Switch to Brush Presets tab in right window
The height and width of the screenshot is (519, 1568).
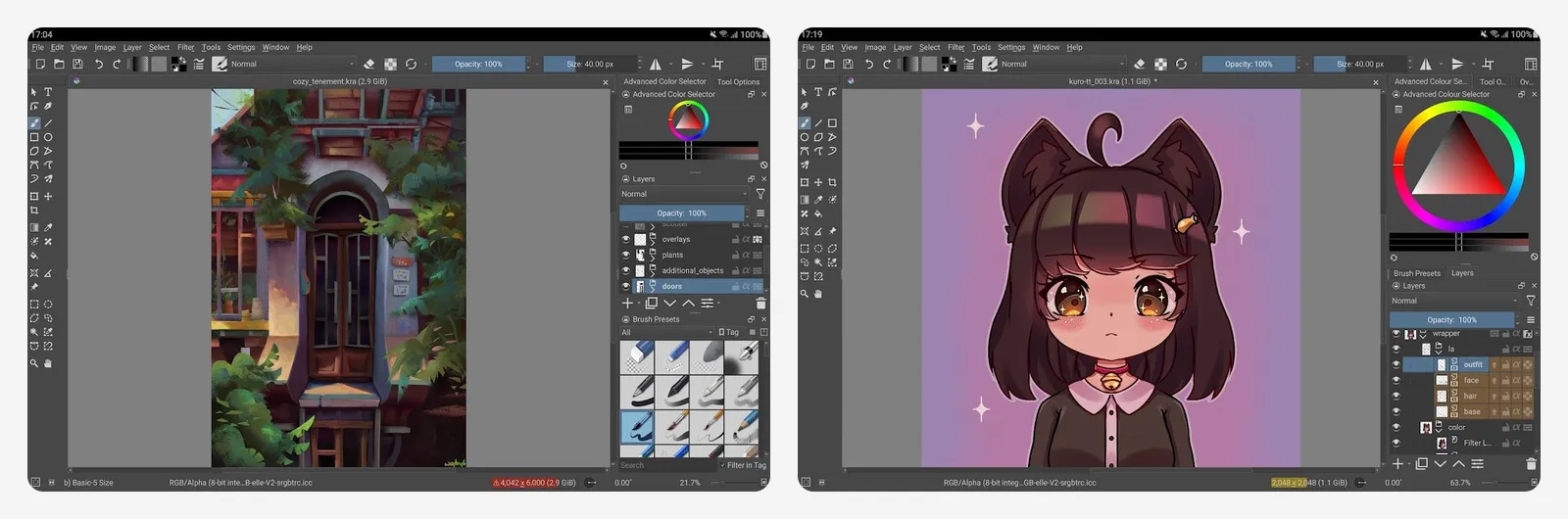point(1417,273)
